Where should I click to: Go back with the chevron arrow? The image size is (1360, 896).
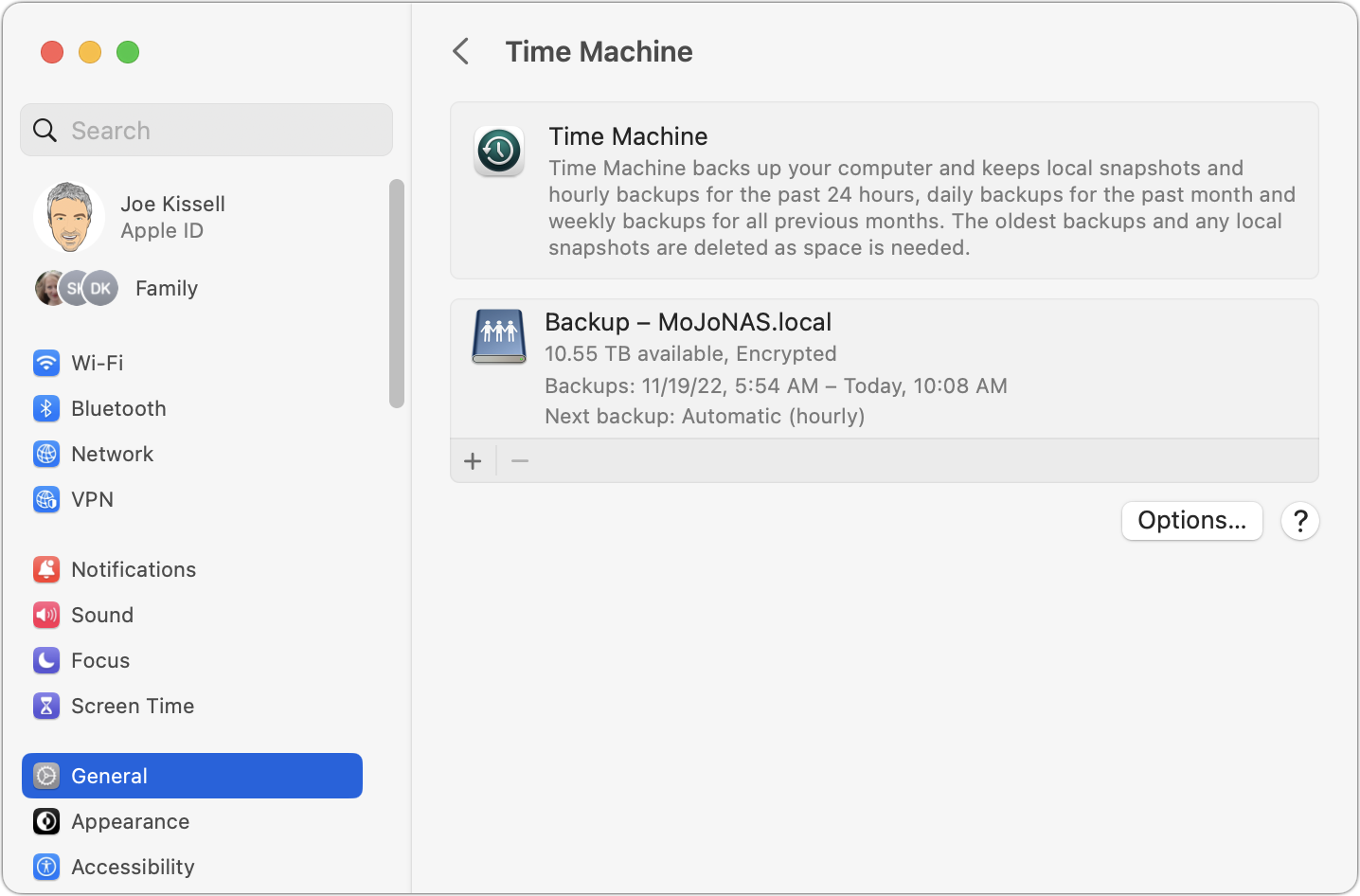(x=461, y=51)
